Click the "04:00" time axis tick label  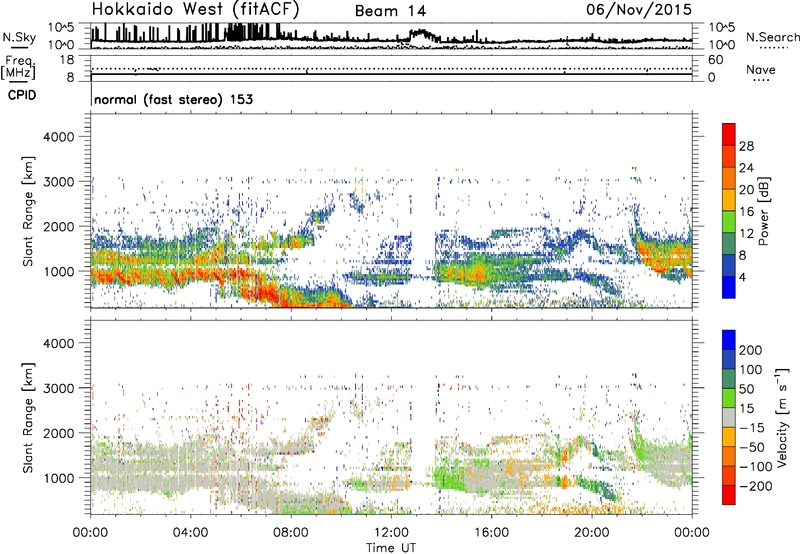pyautogui.click(x=191, y=533)
